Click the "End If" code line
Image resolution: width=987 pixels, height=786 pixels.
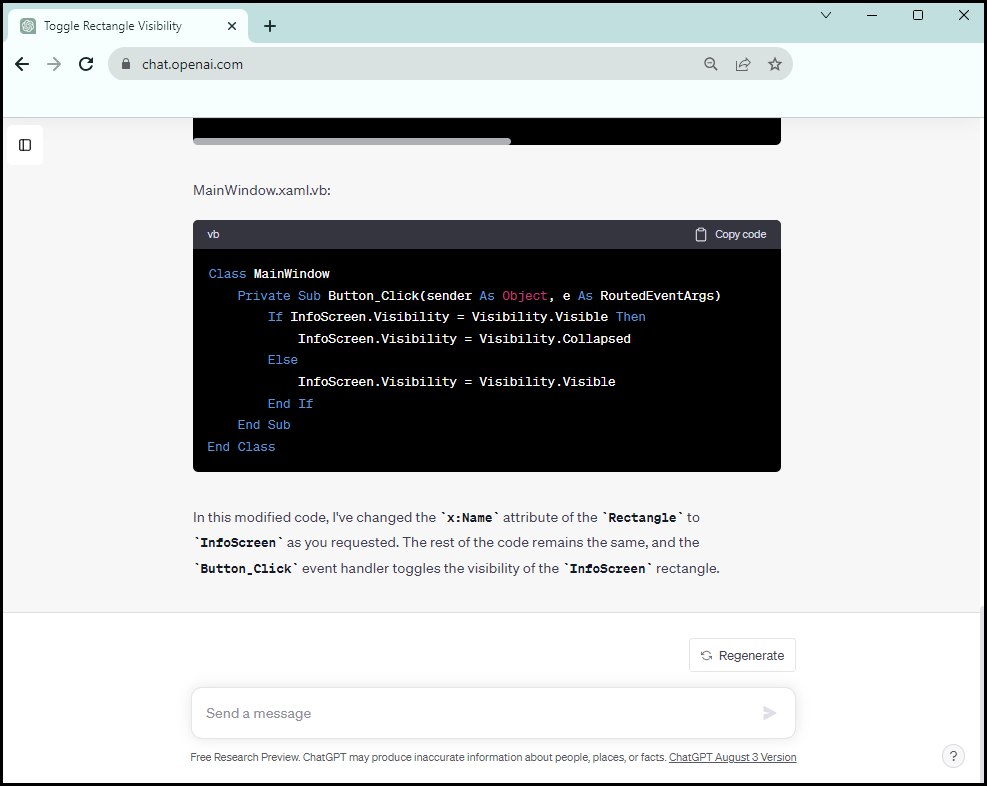290,403
